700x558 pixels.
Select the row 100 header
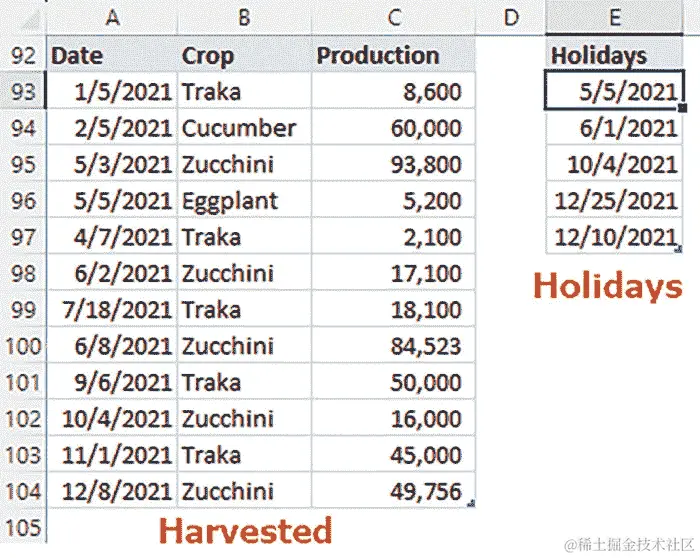pyautogui.click(x=23, y=346)
